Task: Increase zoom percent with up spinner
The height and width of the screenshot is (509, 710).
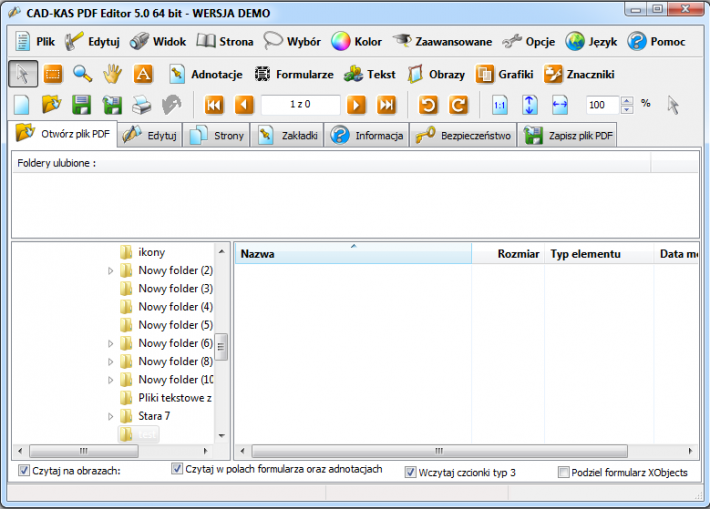Action: [x=627, y=101]
